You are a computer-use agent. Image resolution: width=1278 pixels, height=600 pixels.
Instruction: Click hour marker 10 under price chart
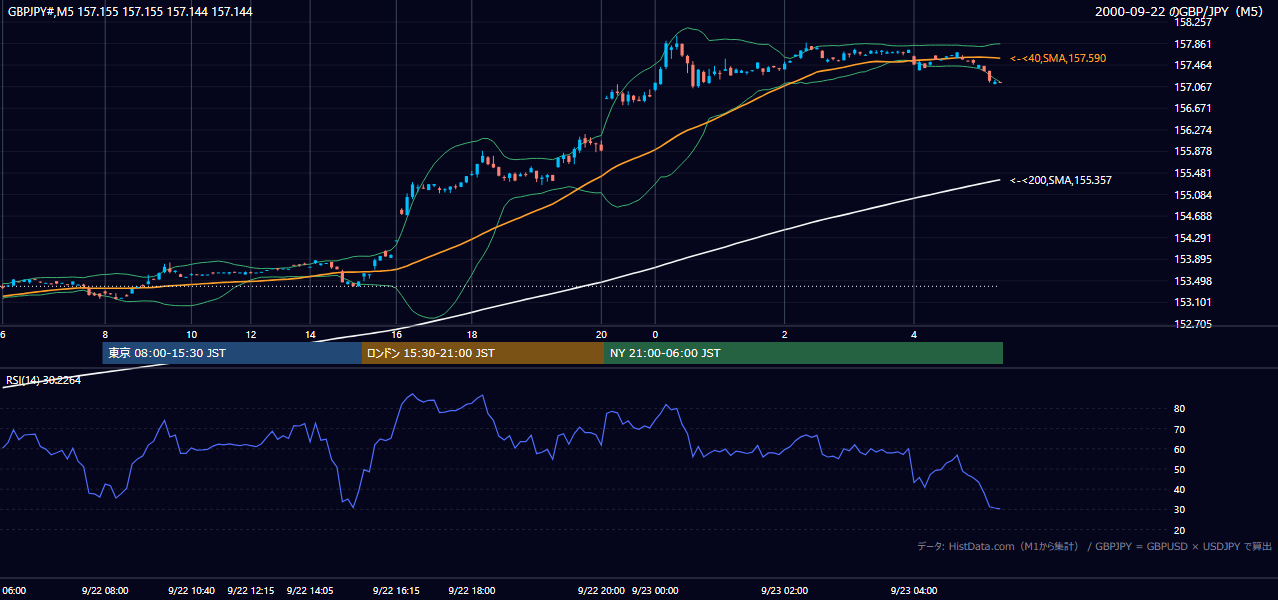191,334
